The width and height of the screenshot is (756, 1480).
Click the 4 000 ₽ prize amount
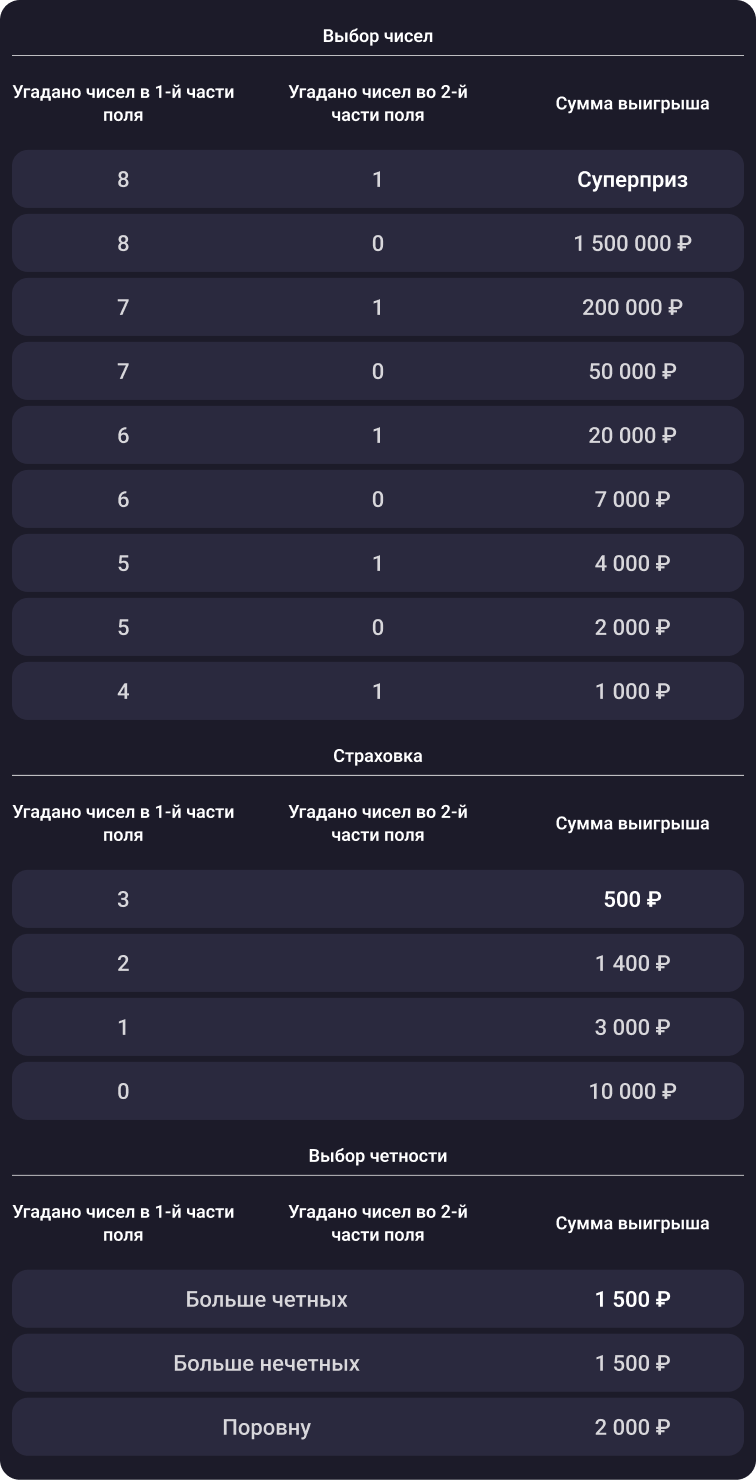click(632, 563)
